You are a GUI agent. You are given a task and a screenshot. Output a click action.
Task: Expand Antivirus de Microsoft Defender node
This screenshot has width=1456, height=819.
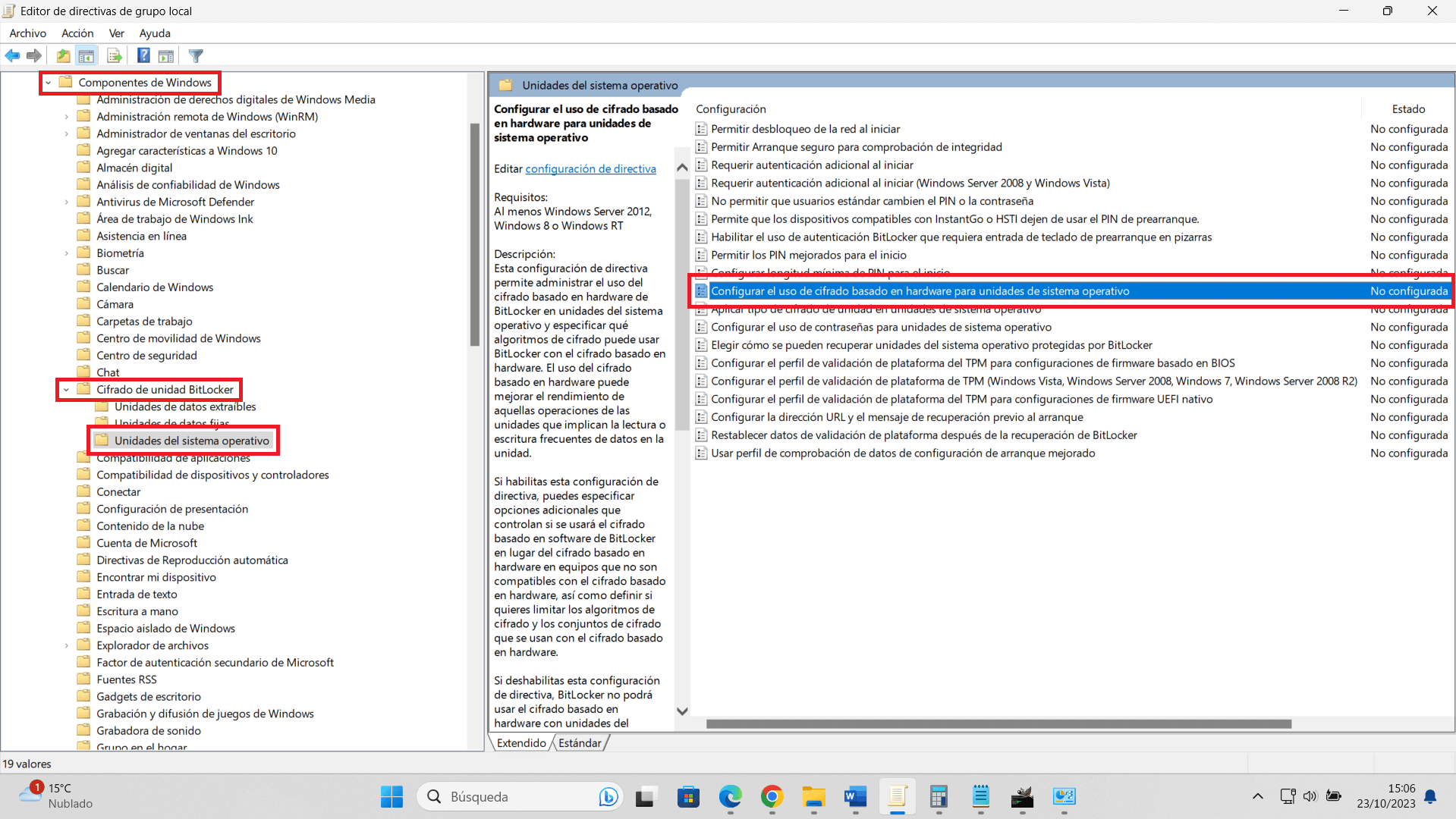(x=66, y=202)
